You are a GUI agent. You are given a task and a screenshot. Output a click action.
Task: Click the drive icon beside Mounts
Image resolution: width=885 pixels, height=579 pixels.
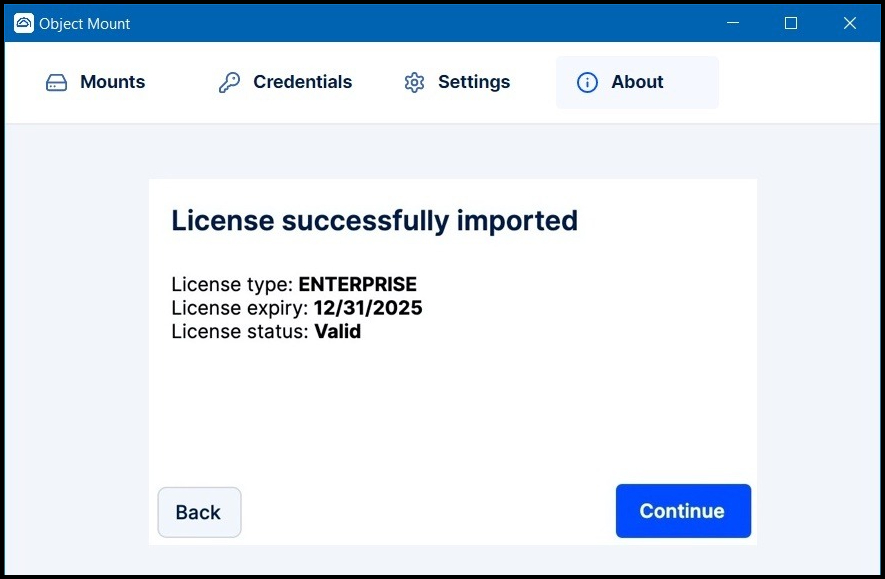[56, 83]
